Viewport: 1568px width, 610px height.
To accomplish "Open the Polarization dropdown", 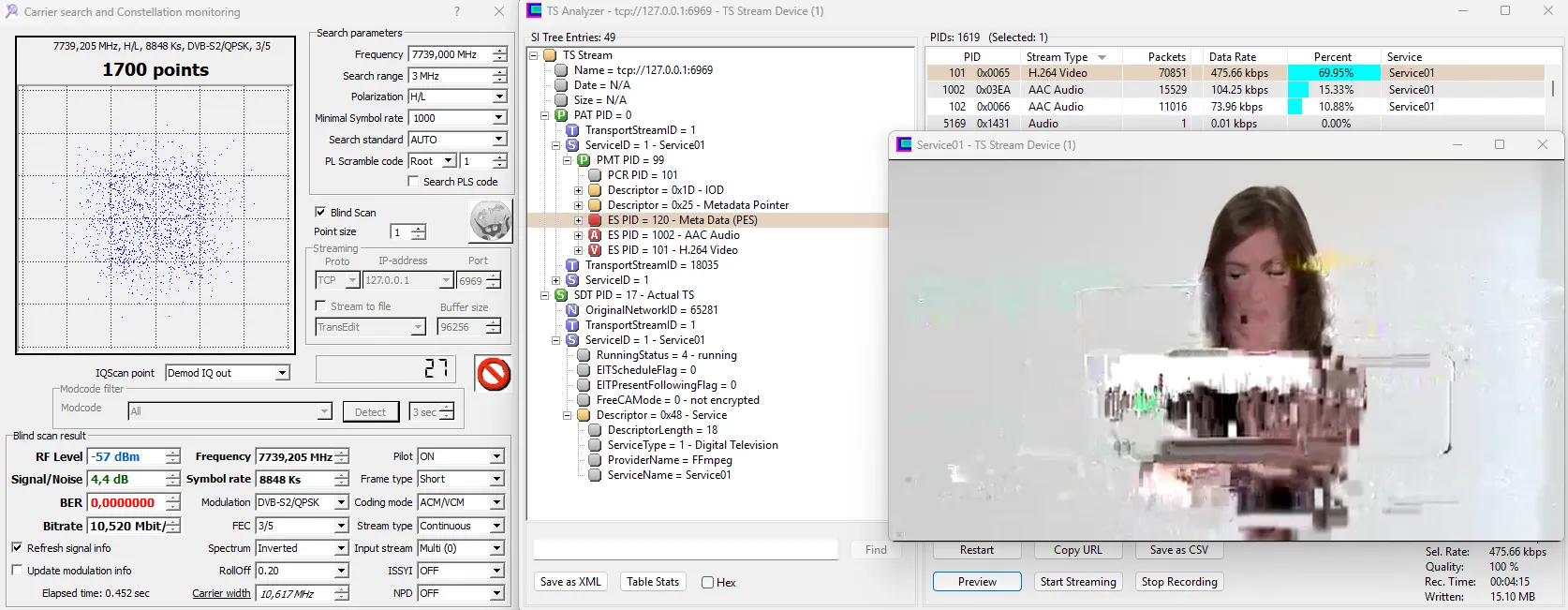I will pos(499,97).
